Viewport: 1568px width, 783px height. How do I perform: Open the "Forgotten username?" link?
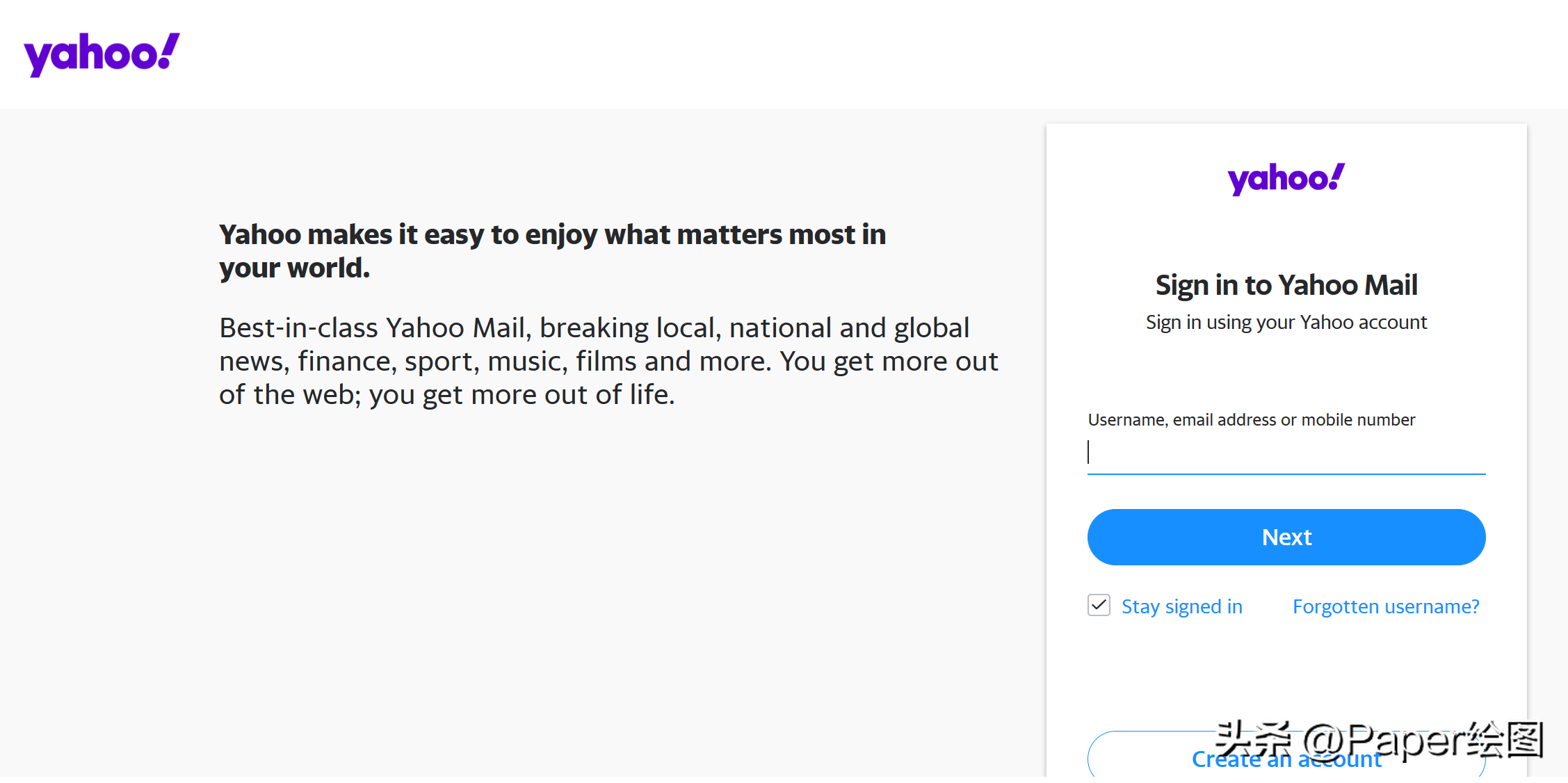[1385, 606]
